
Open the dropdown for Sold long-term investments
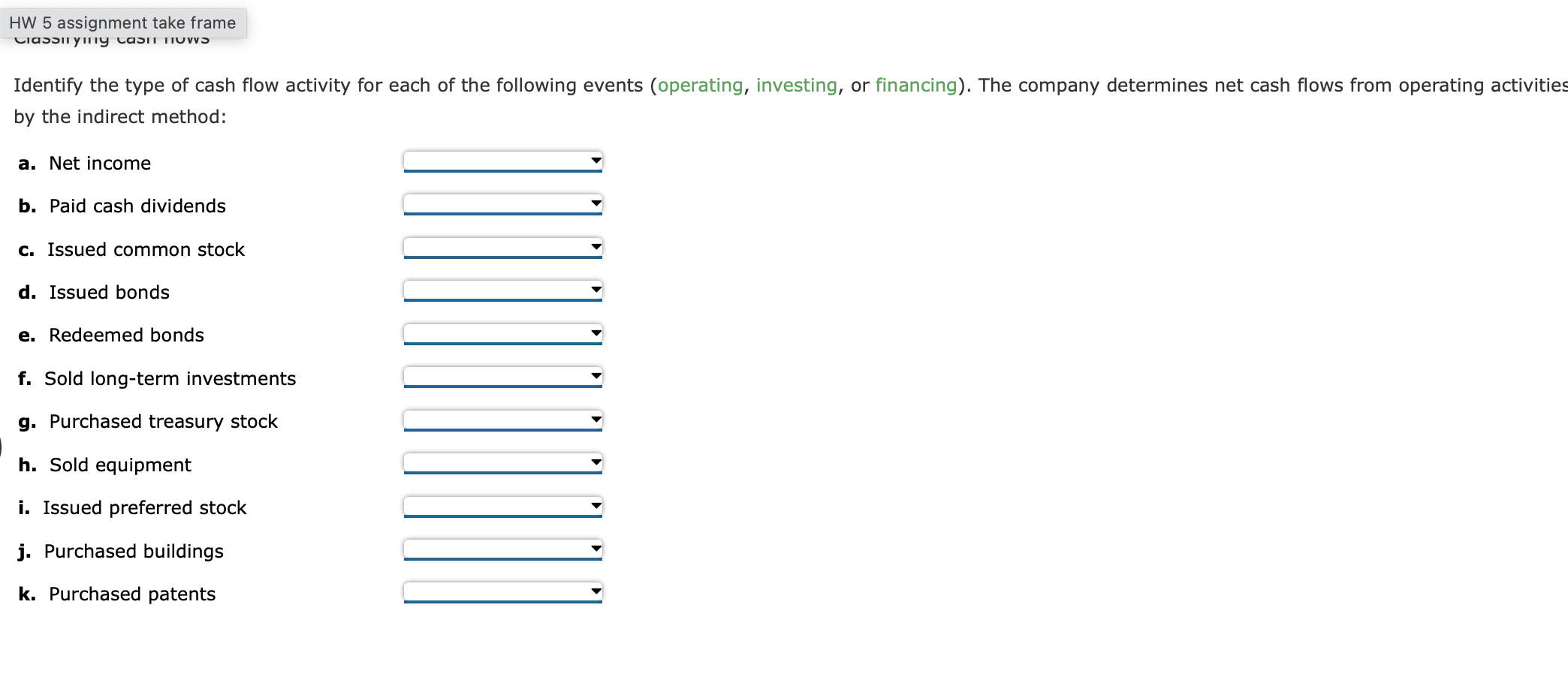[x=502, y=375]
